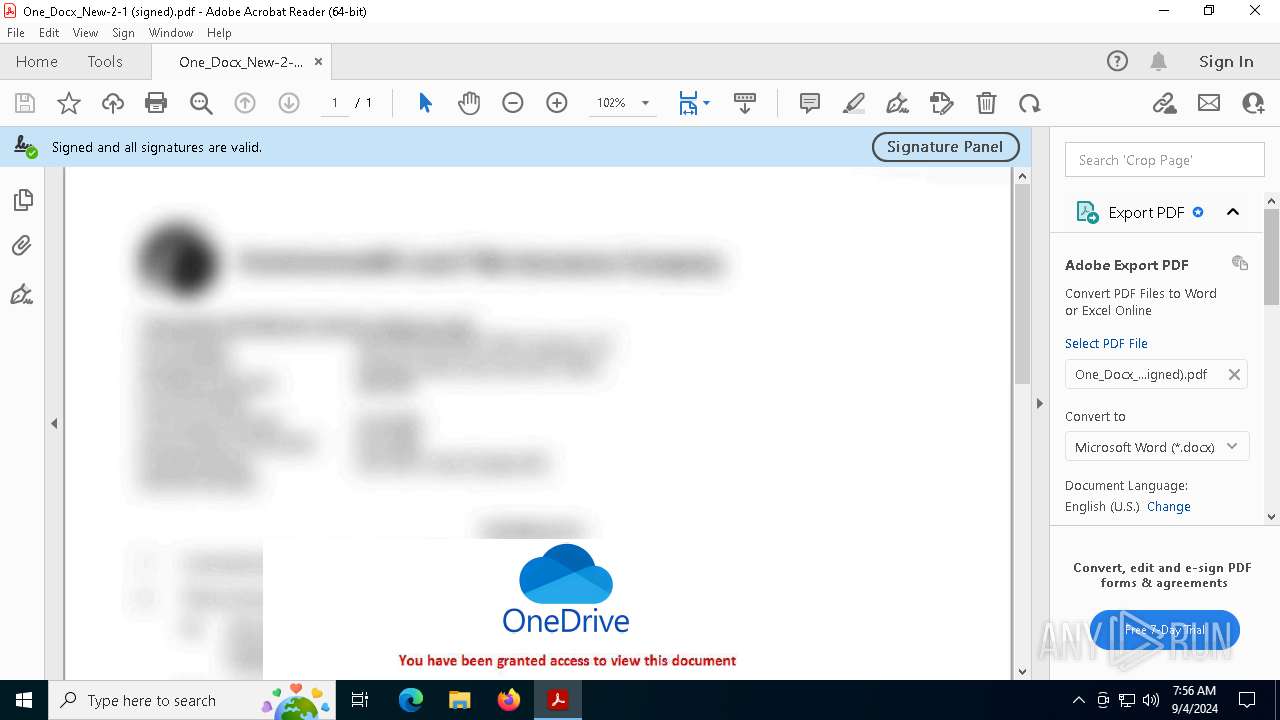Upload file to cloud icon
Image resolution: width=1280 pixels, height=720 pixels.
click(113, 103)
